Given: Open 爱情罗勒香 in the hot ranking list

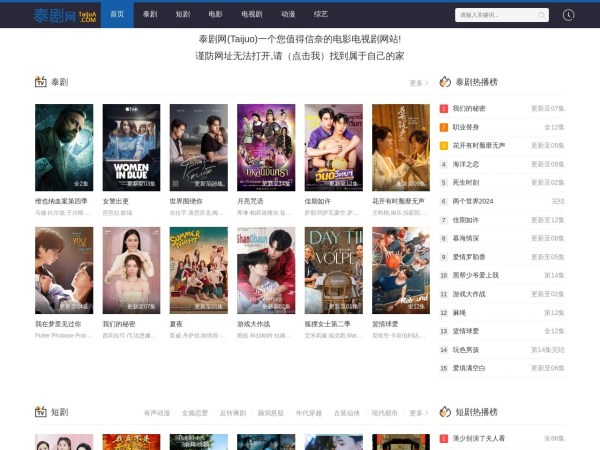Looking at the screenshot, I should 469,257.
